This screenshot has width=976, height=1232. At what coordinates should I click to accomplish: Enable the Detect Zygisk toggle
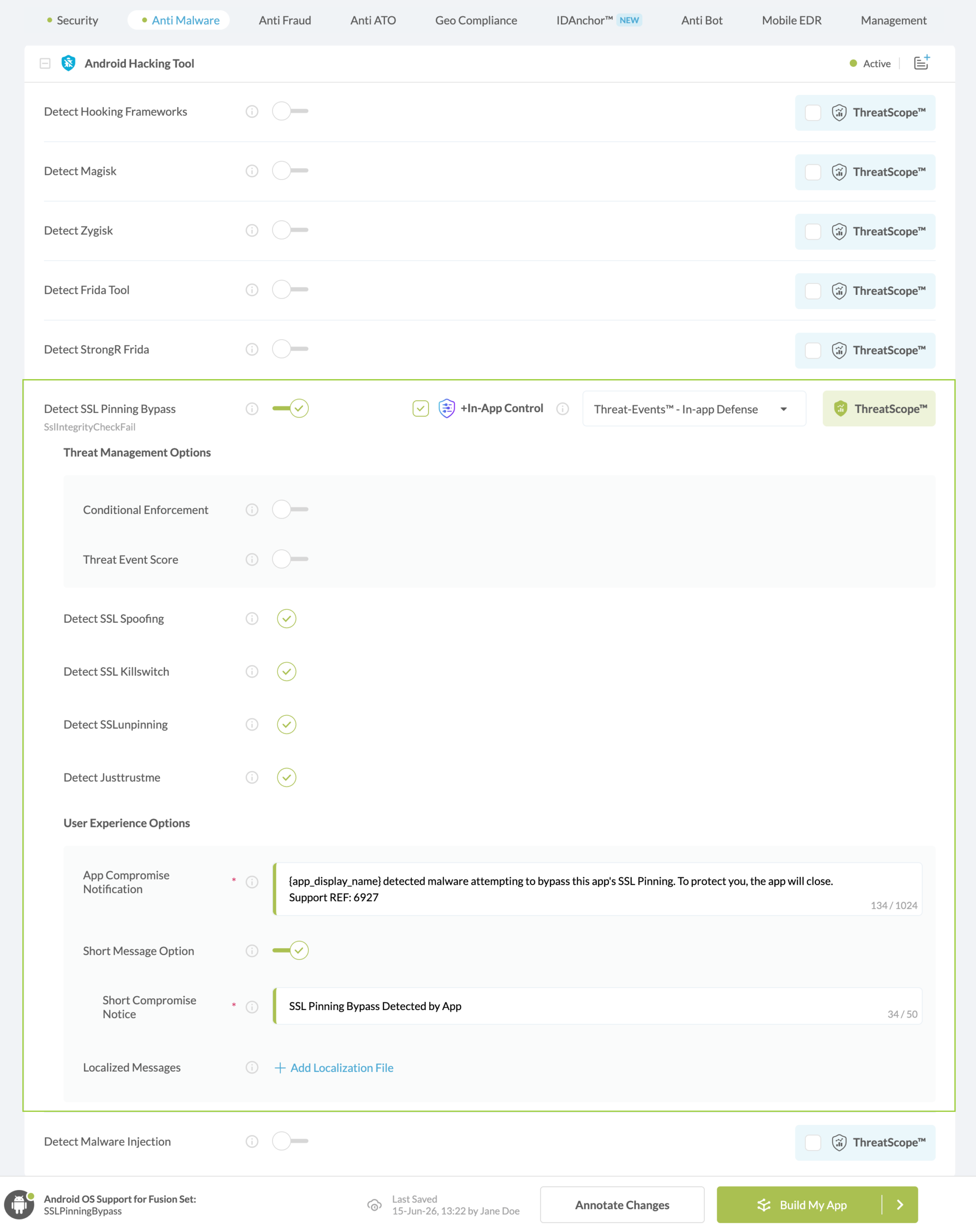tap(290, 230)
